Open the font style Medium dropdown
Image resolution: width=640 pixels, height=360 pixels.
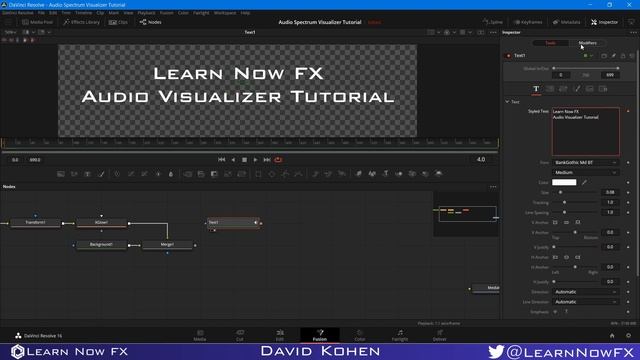tap(586, 173)
